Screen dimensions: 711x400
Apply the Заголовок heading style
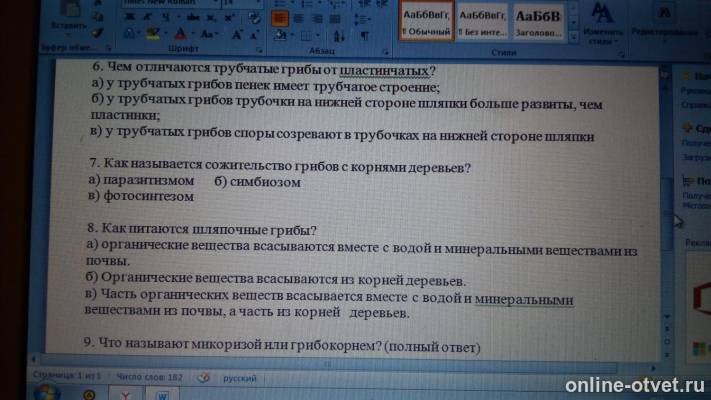point(538,22)
